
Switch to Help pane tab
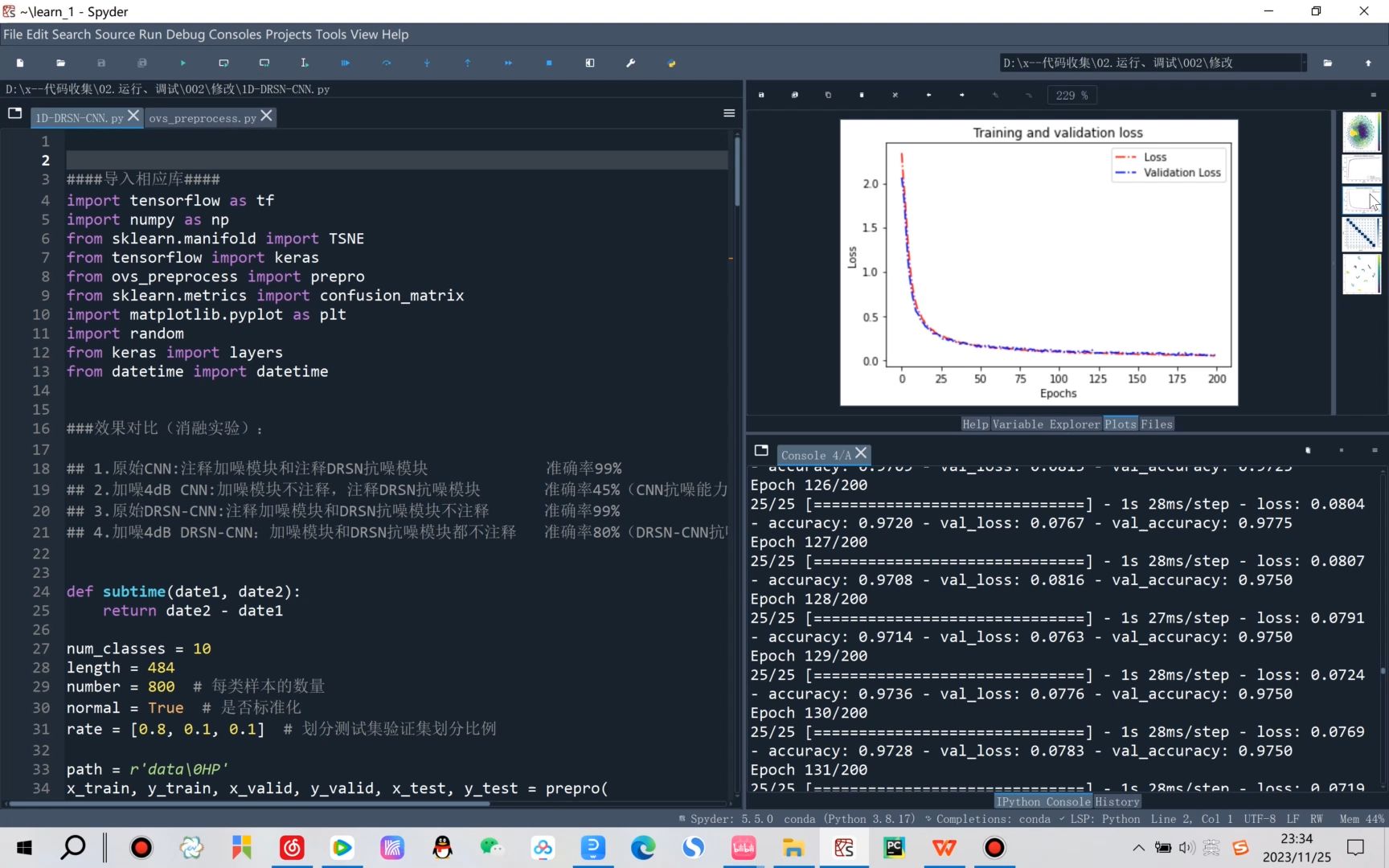tap(975, 424)
